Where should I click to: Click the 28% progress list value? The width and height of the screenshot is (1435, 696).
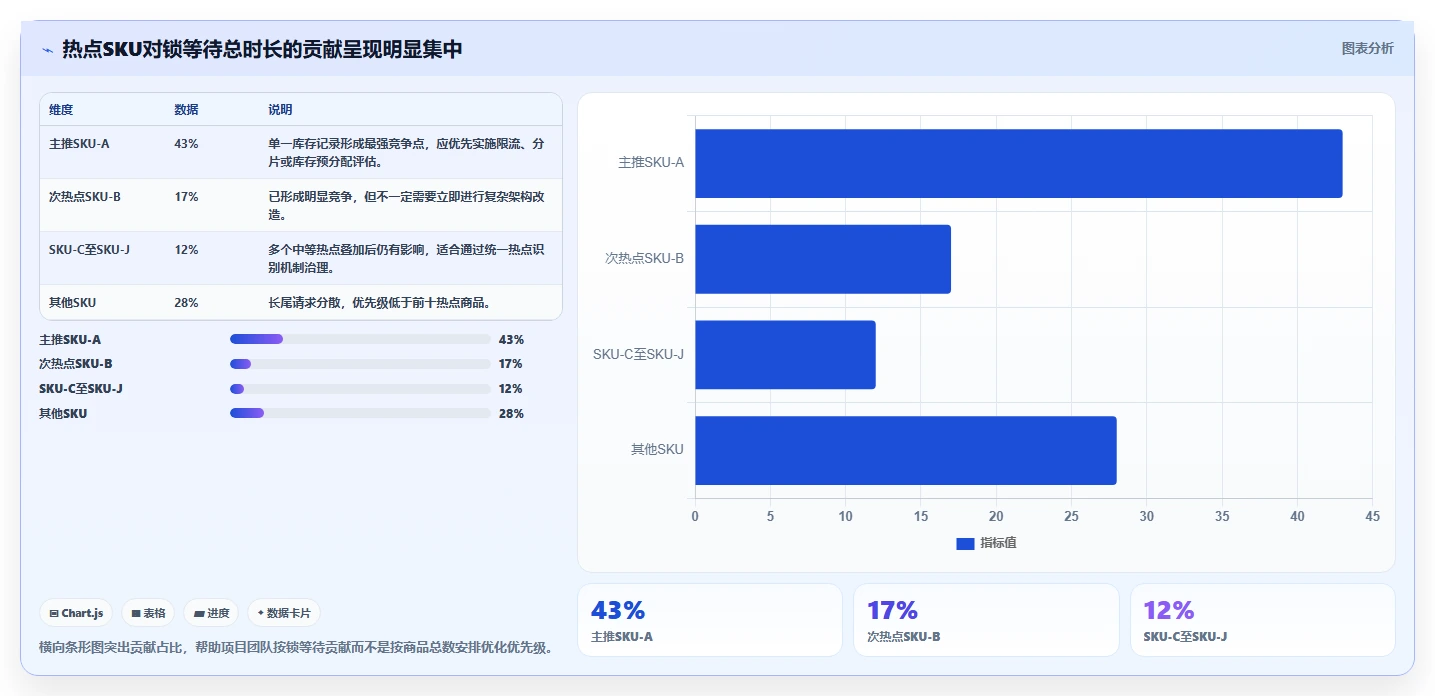tap(511, 413)
